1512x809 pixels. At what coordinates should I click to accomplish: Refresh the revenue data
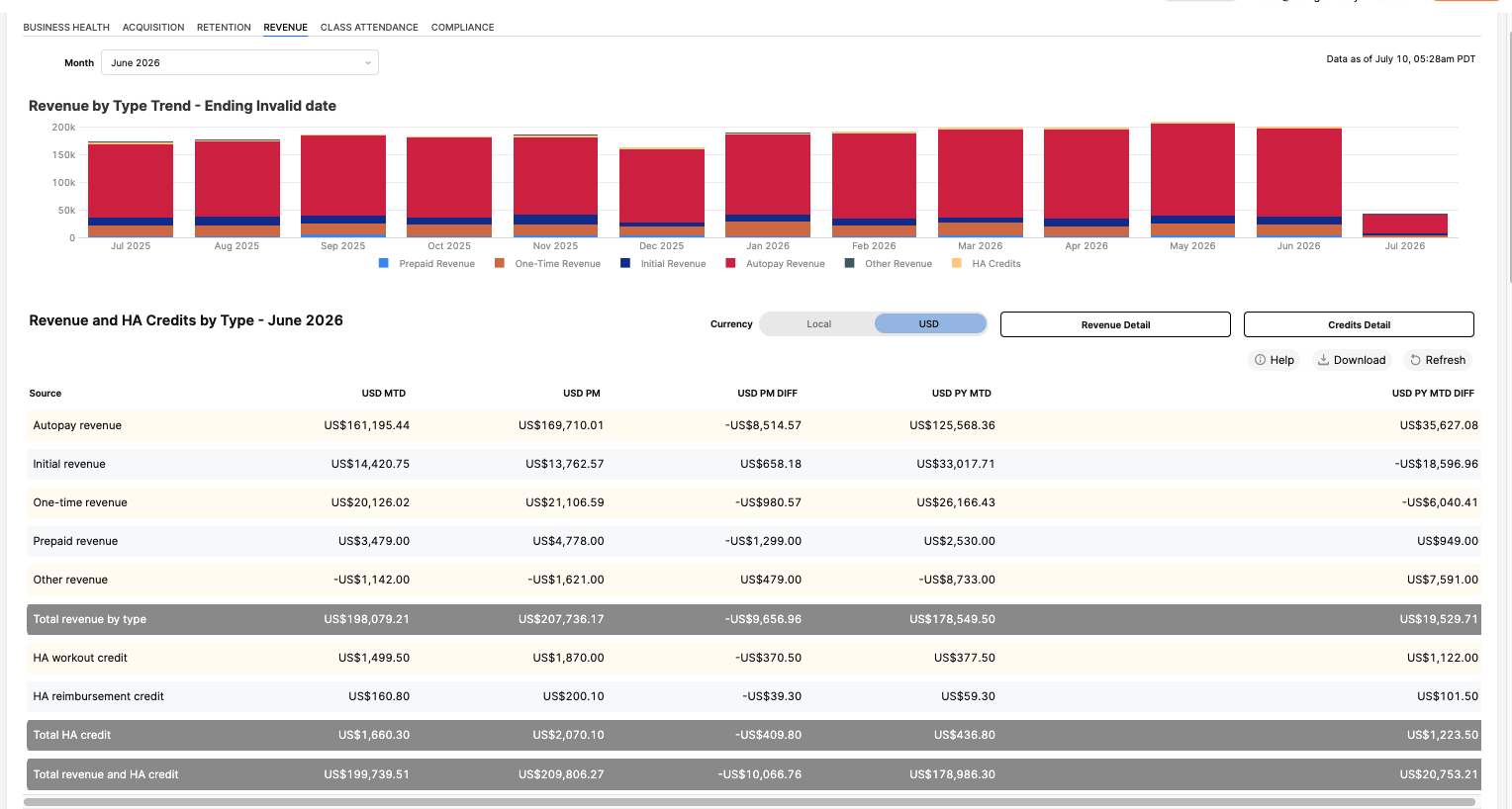pos(1438,360)
